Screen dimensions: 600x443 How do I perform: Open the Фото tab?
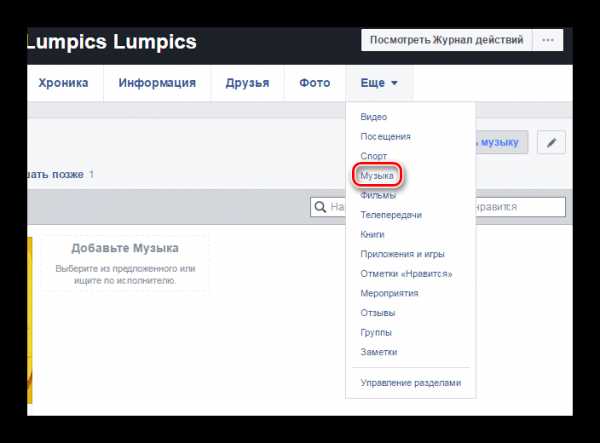coord(315,83)
